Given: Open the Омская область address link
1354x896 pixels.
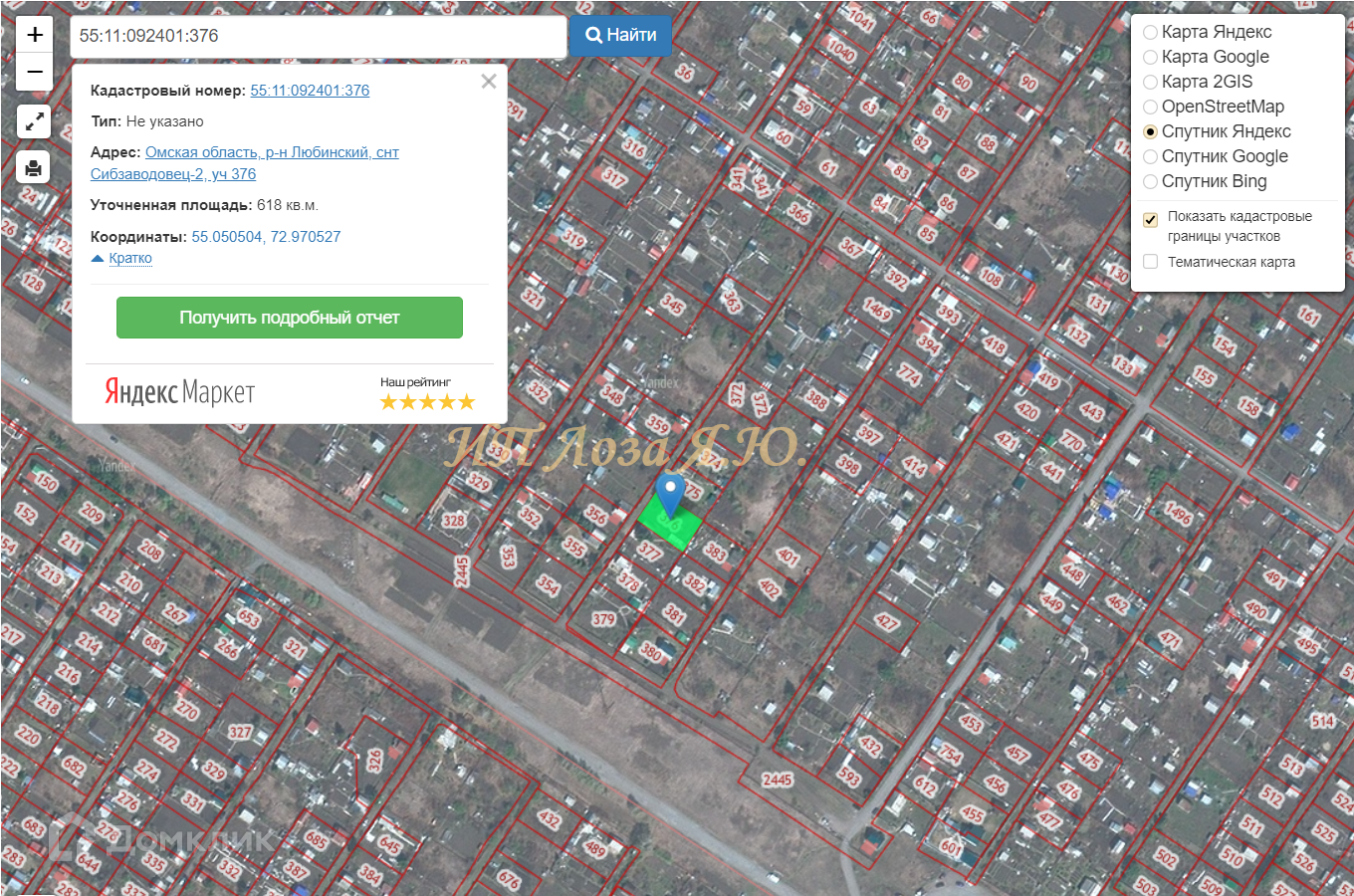Looking at the screenshot, I should (245, 163).
